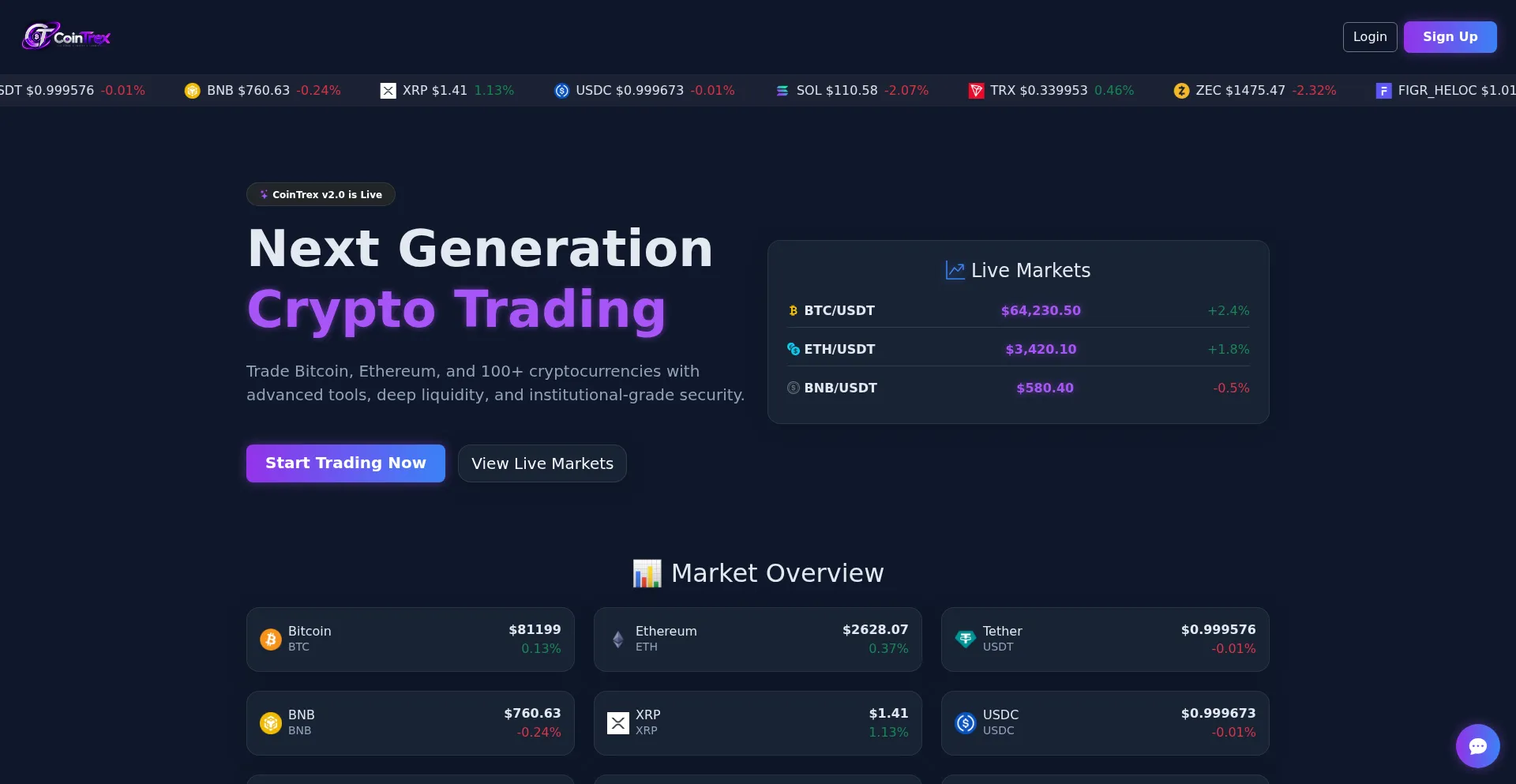The image size is (1516, 784).
Task: Click the TRX icon in the ticker
Action: click(x=976, y=91)
